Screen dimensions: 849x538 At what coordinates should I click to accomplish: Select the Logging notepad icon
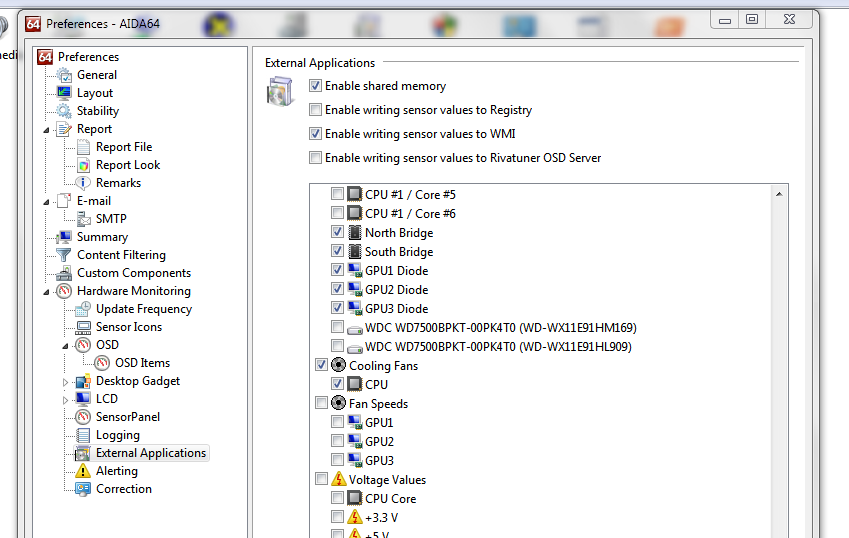coord(84,435)
